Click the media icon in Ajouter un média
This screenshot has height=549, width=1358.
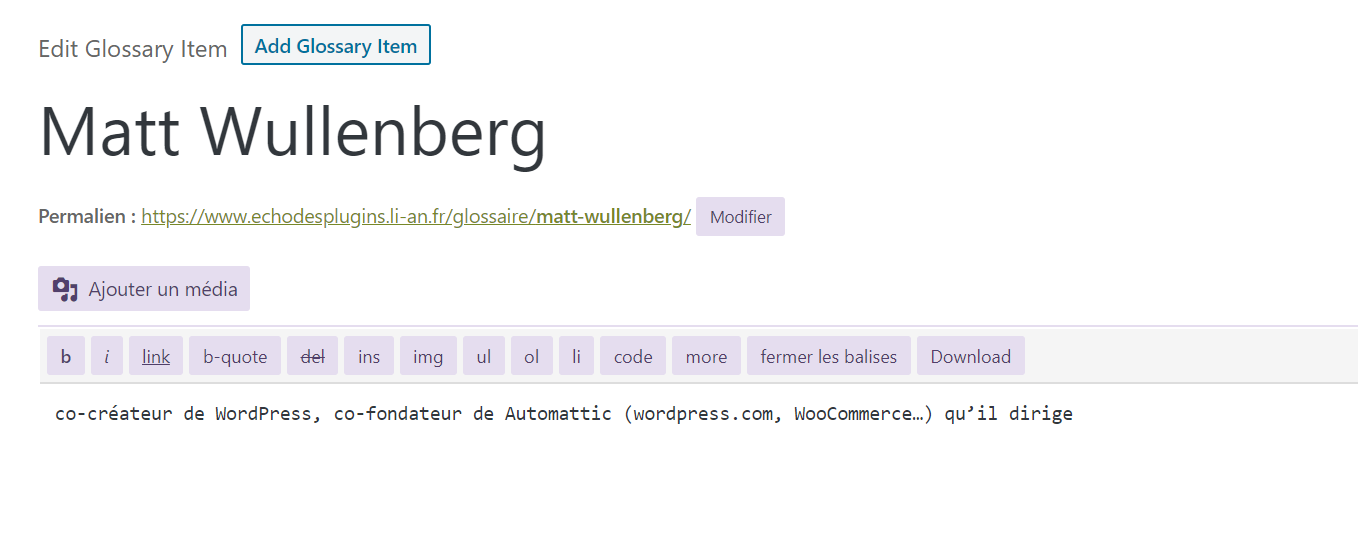click(x=65, y=290)
